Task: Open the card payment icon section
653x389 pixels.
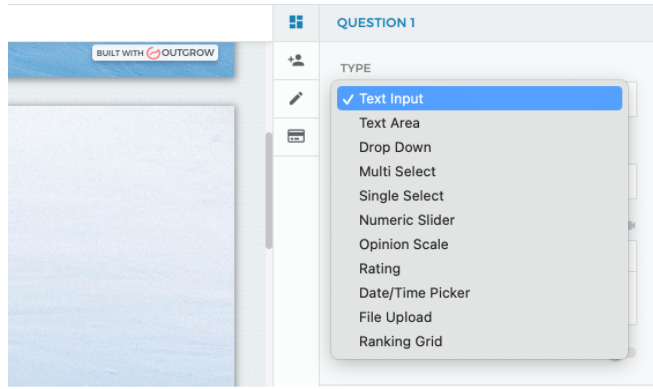Action: pos(296,136)
